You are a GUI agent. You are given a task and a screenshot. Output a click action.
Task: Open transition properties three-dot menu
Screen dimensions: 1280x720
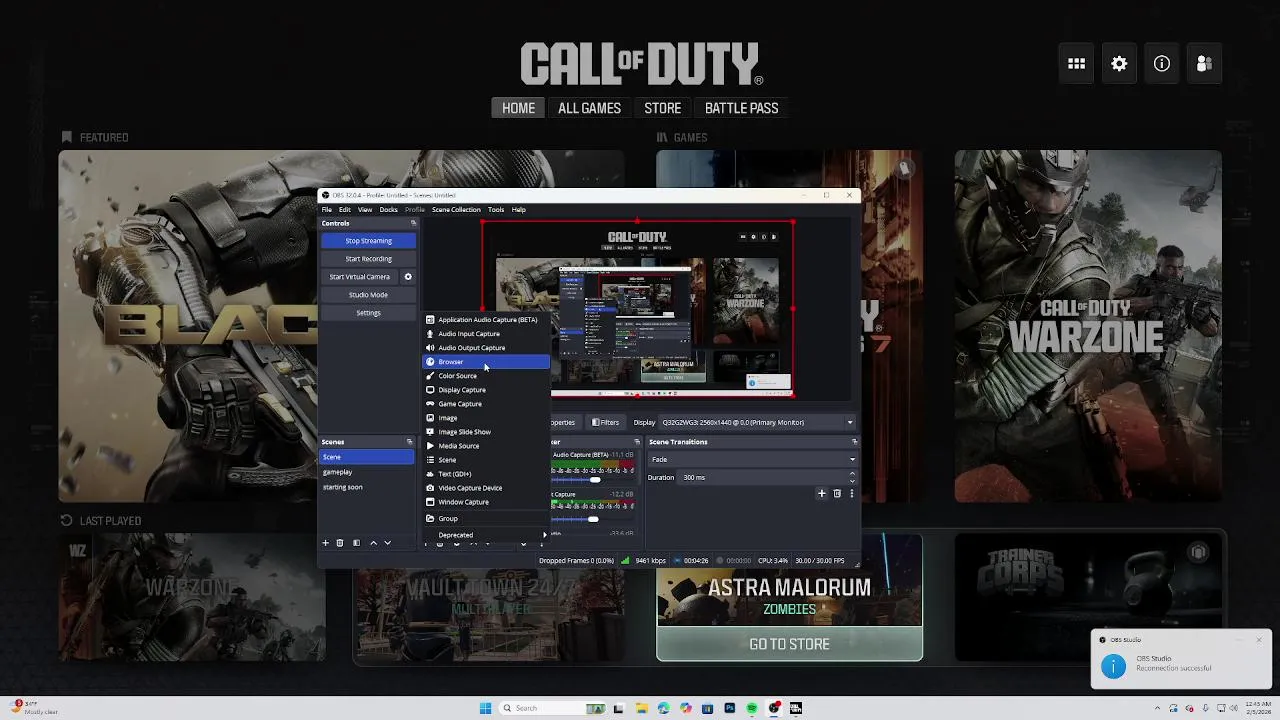851,493
